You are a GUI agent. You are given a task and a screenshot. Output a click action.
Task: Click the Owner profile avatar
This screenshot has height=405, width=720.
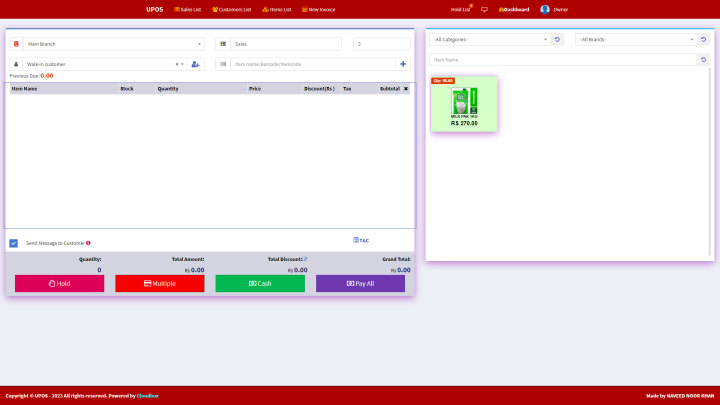[545, 9]
